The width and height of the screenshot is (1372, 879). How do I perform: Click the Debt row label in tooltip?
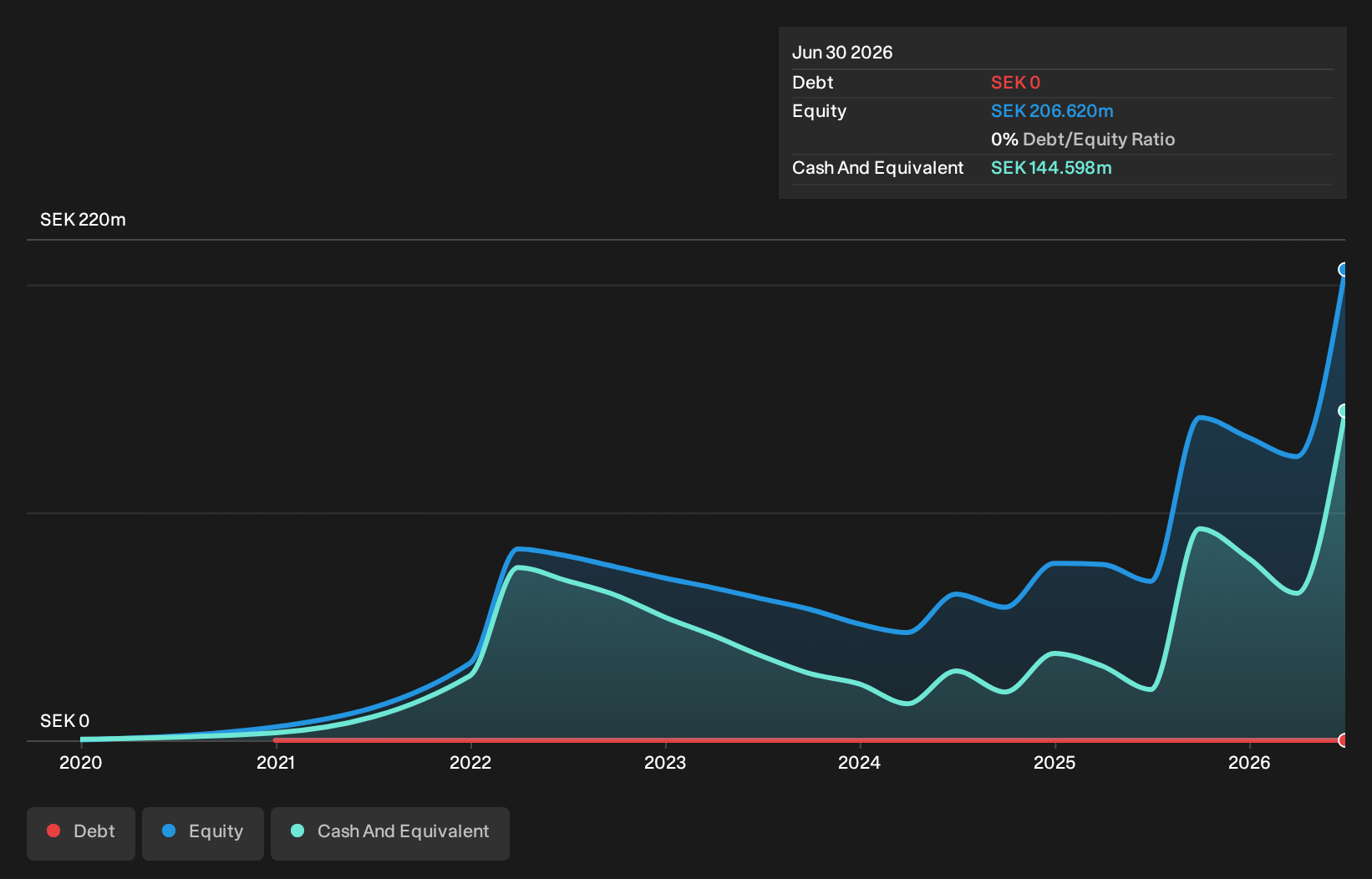click(x=812, y=83)
